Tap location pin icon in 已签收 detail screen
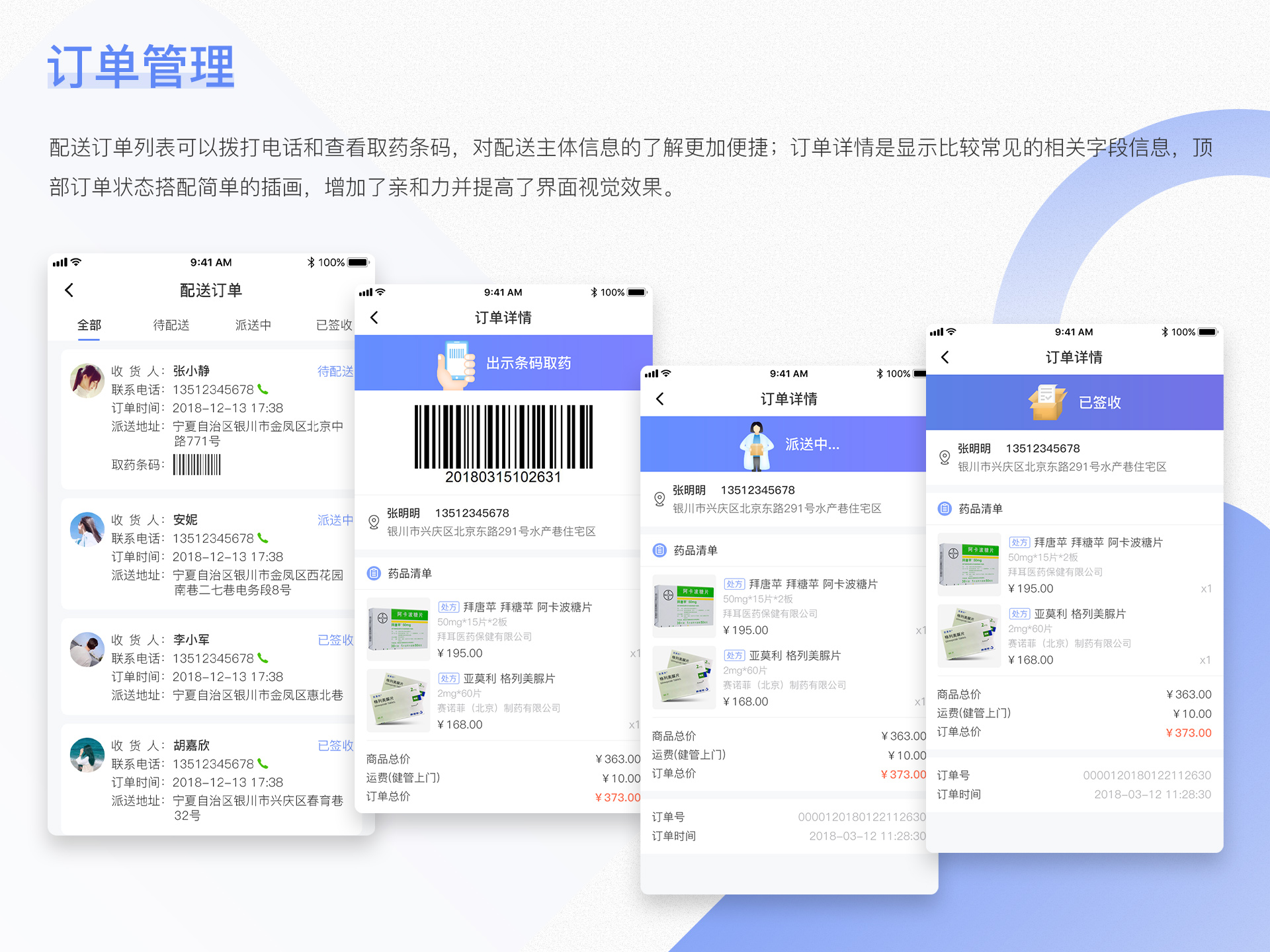The image size is (1270, 952). coord(945,457)
